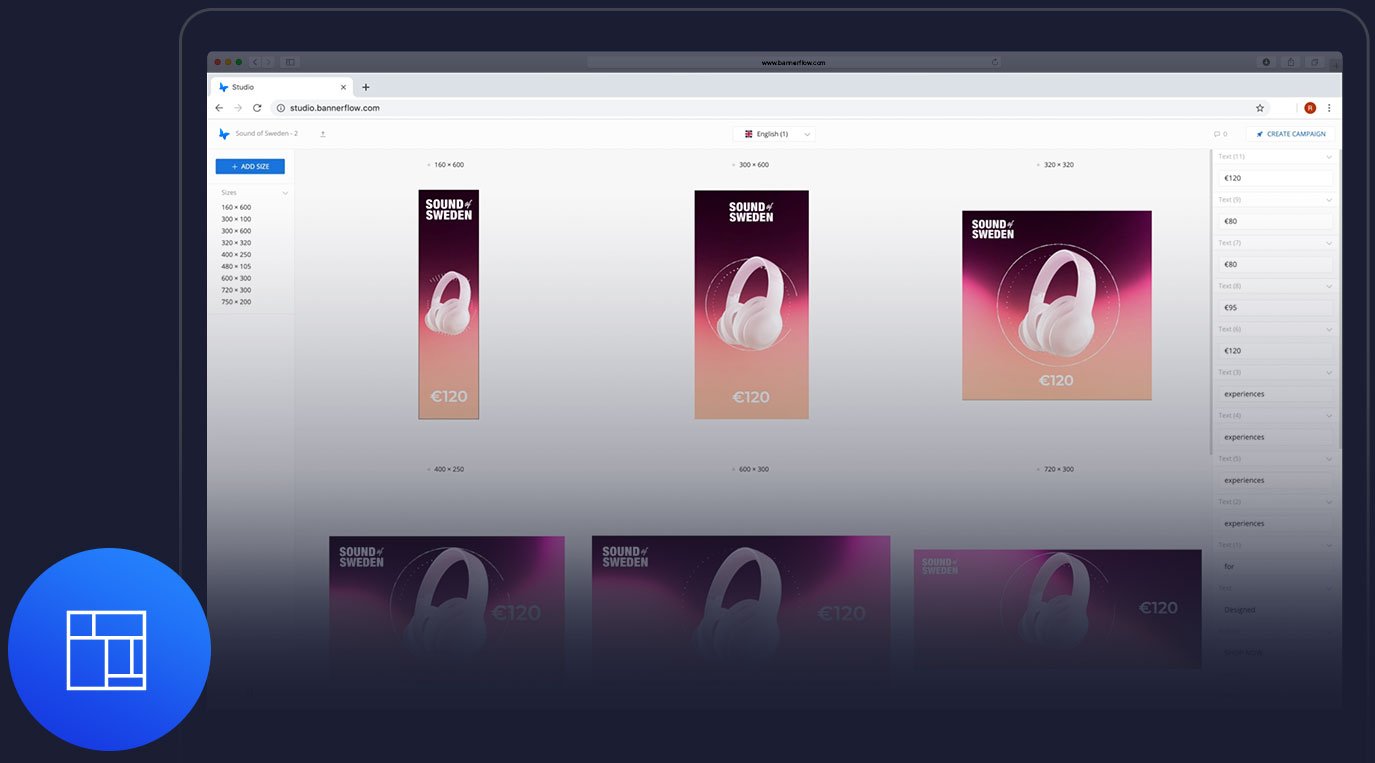Select the 600 × 300 size in list
Image resolution: width=1375 pixels, height=763 pixels.
click(x=236, y=278)
